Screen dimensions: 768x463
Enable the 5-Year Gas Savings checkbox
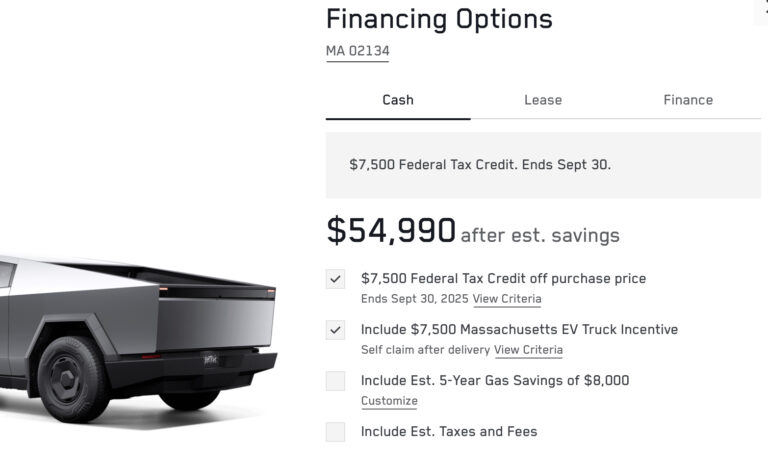(x=335, y=381)
